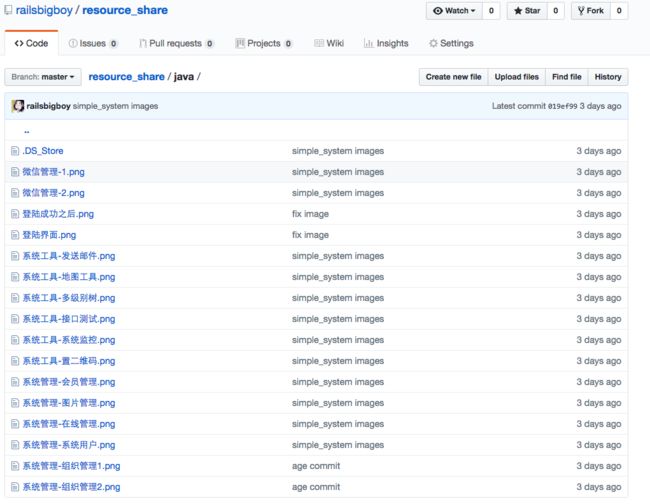
Task: Click the Issues circle icon
Action: (x=73, y=43)
